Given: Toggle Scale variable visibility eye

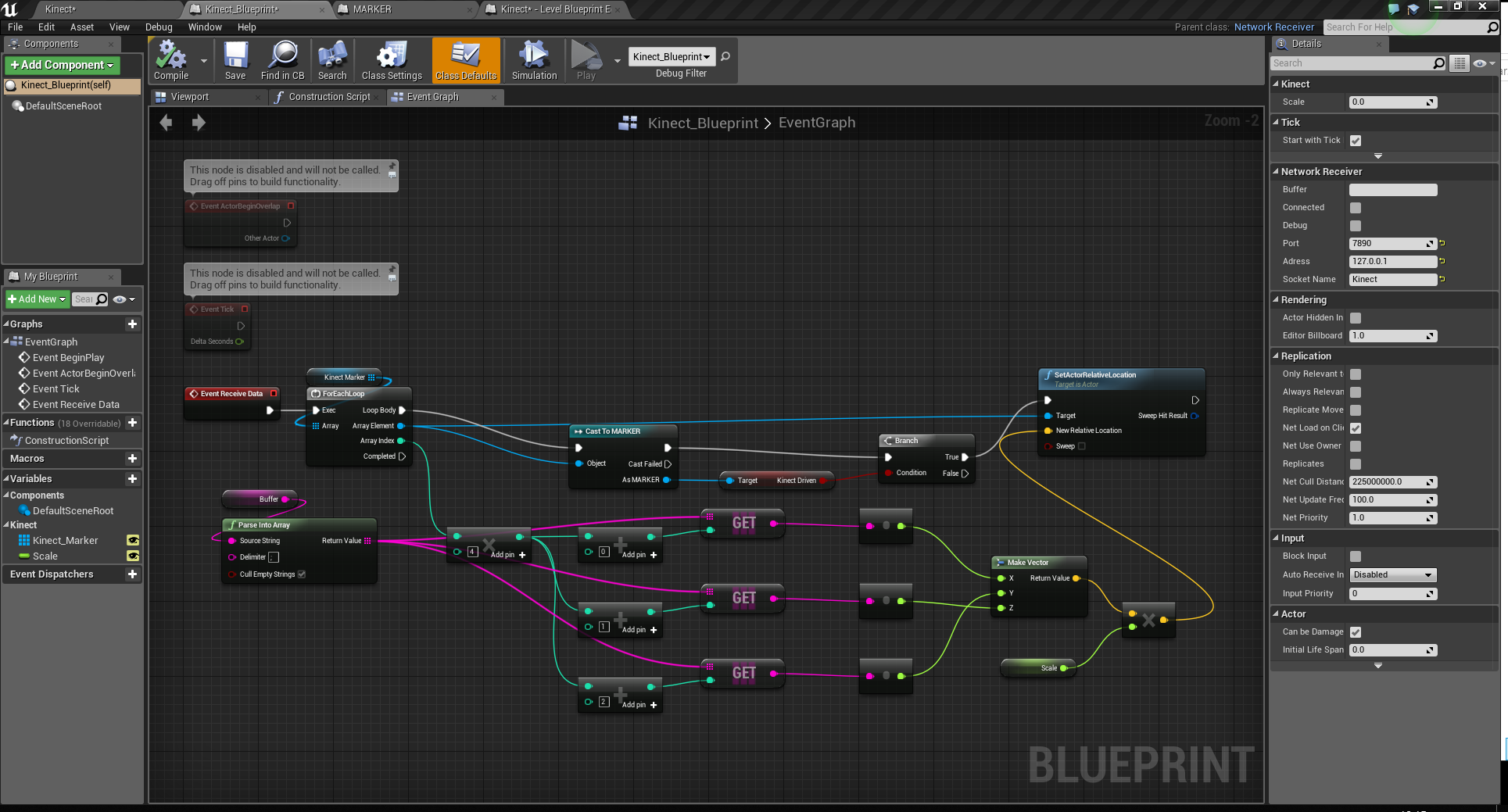Looking at the screenshot, I should tap(133, 556).
